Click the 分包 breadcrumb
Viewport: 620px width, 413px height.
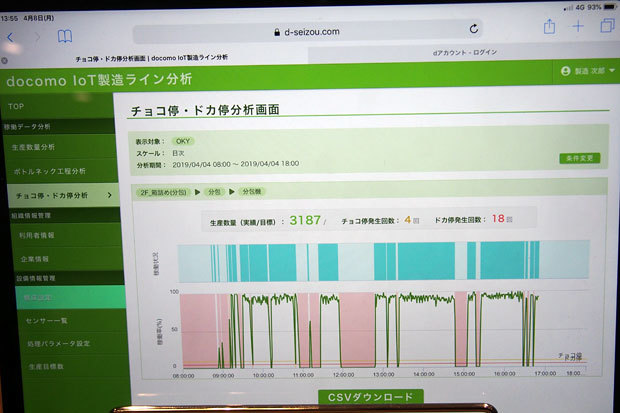(214, 192)
